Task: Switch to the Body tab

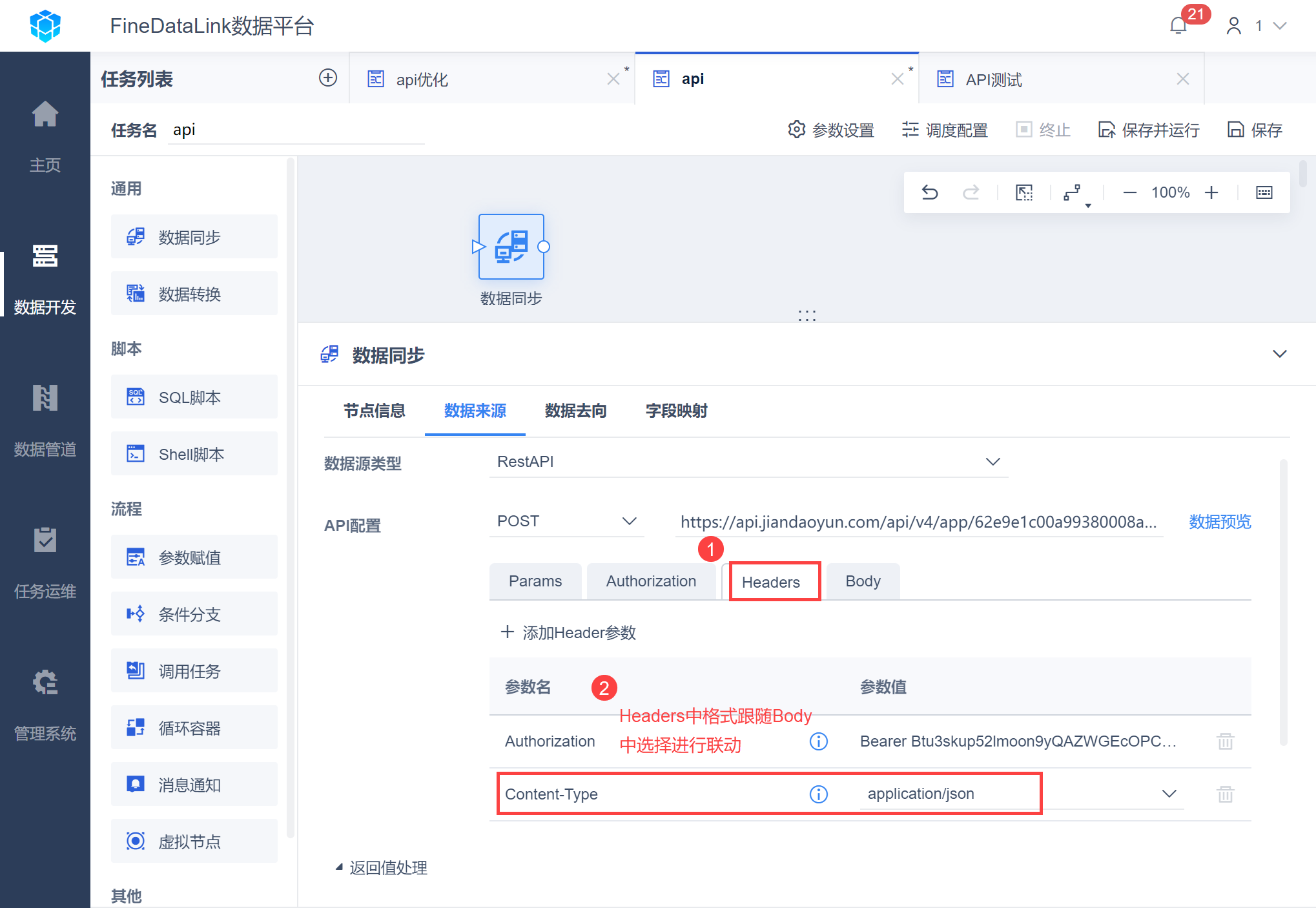Action: 862,581
